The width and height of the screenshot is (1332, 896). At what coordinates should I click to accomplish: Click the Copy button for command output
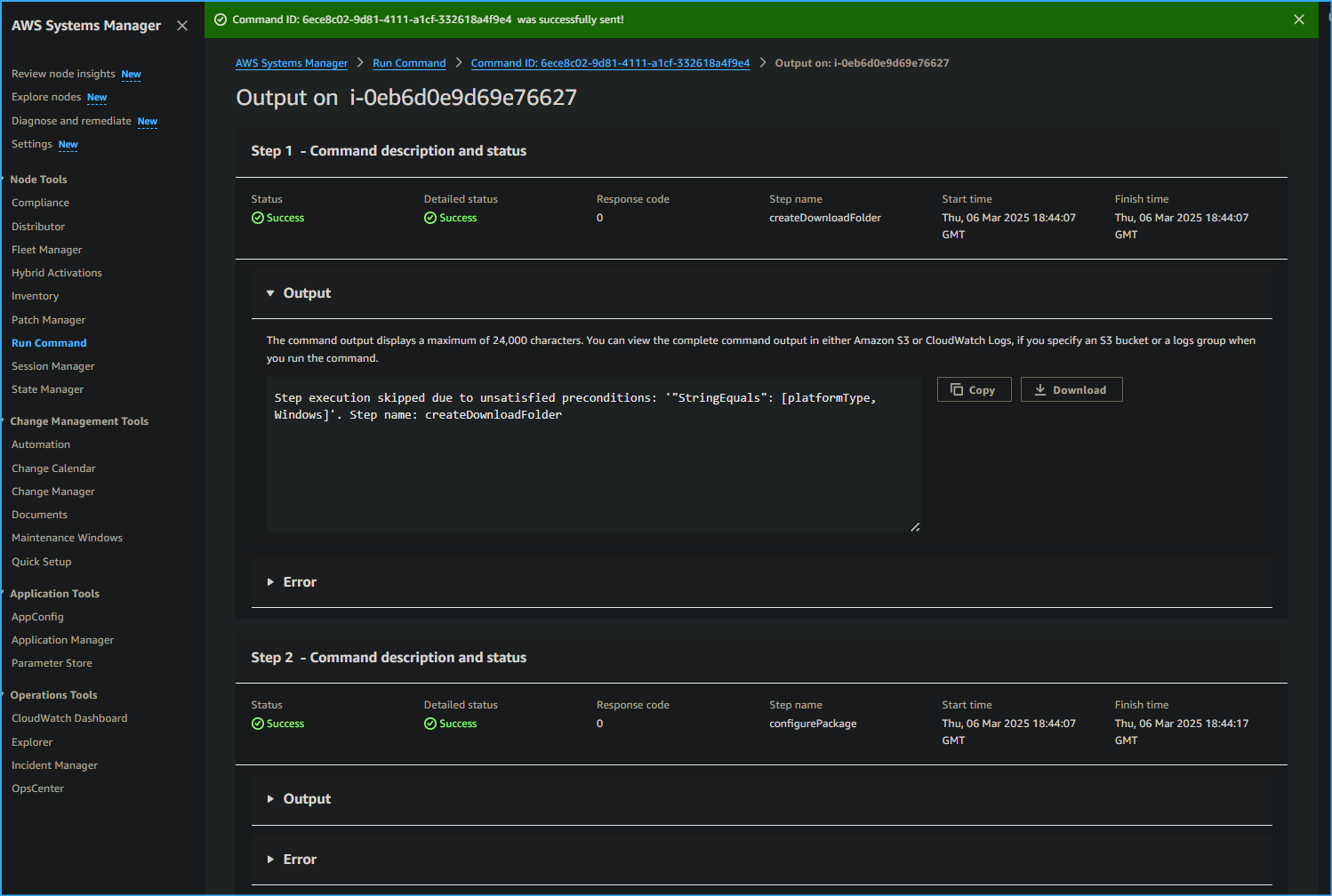coord(974,390)
